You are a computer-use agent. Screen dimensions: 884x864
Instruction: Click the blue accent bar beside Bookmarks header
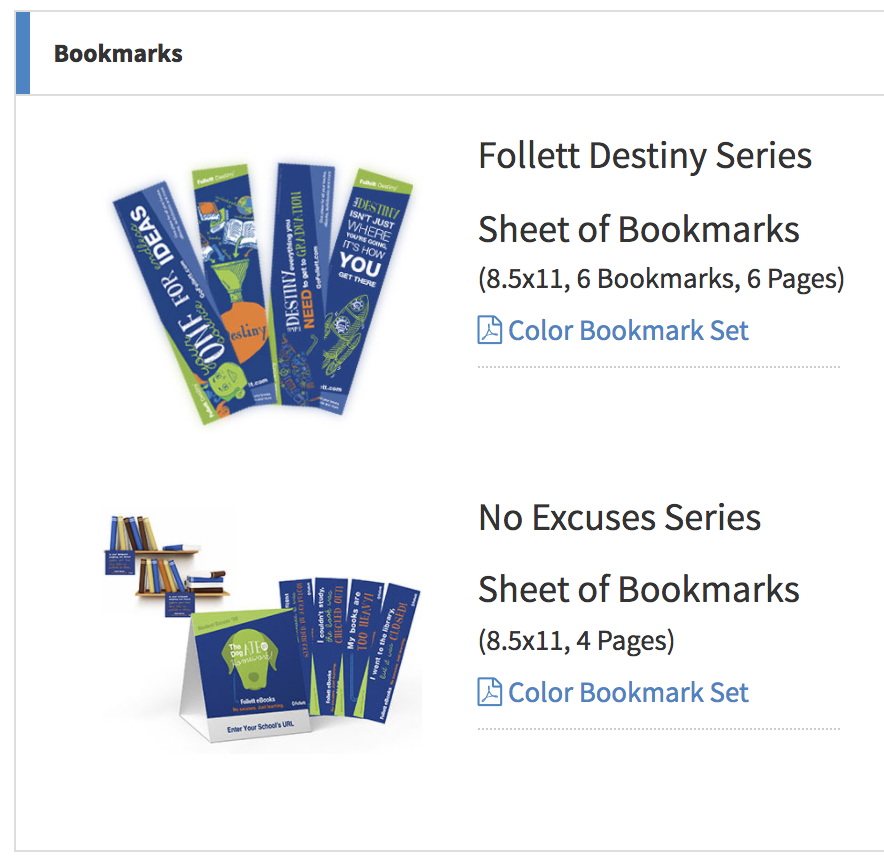coord(22,54)
